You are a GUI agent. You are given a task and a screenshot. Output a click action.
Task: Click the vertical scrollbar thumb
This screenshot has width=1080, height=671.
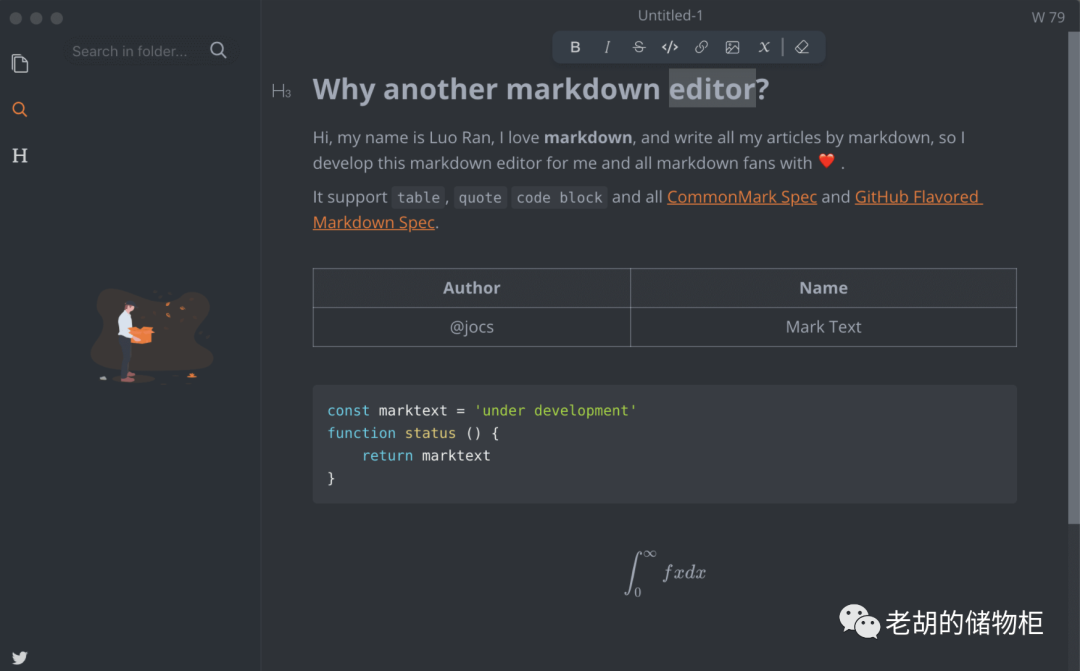pyautogui.click(x=1074, y=278)
